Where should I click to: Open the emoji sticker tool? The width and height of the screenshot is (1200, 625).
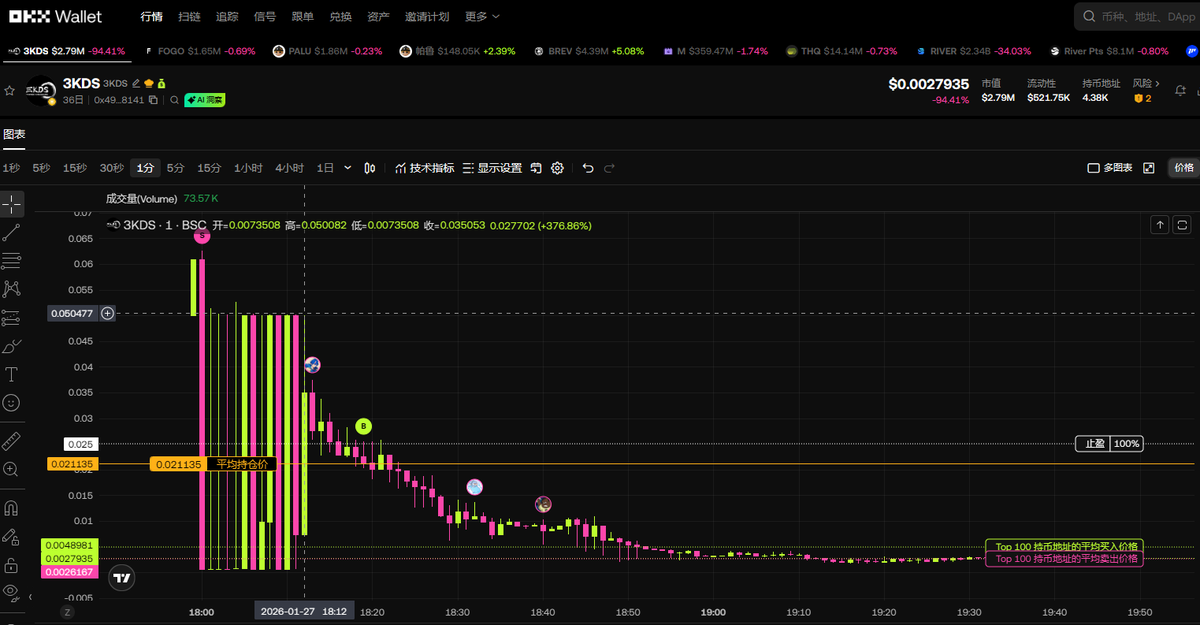point(12,403)
